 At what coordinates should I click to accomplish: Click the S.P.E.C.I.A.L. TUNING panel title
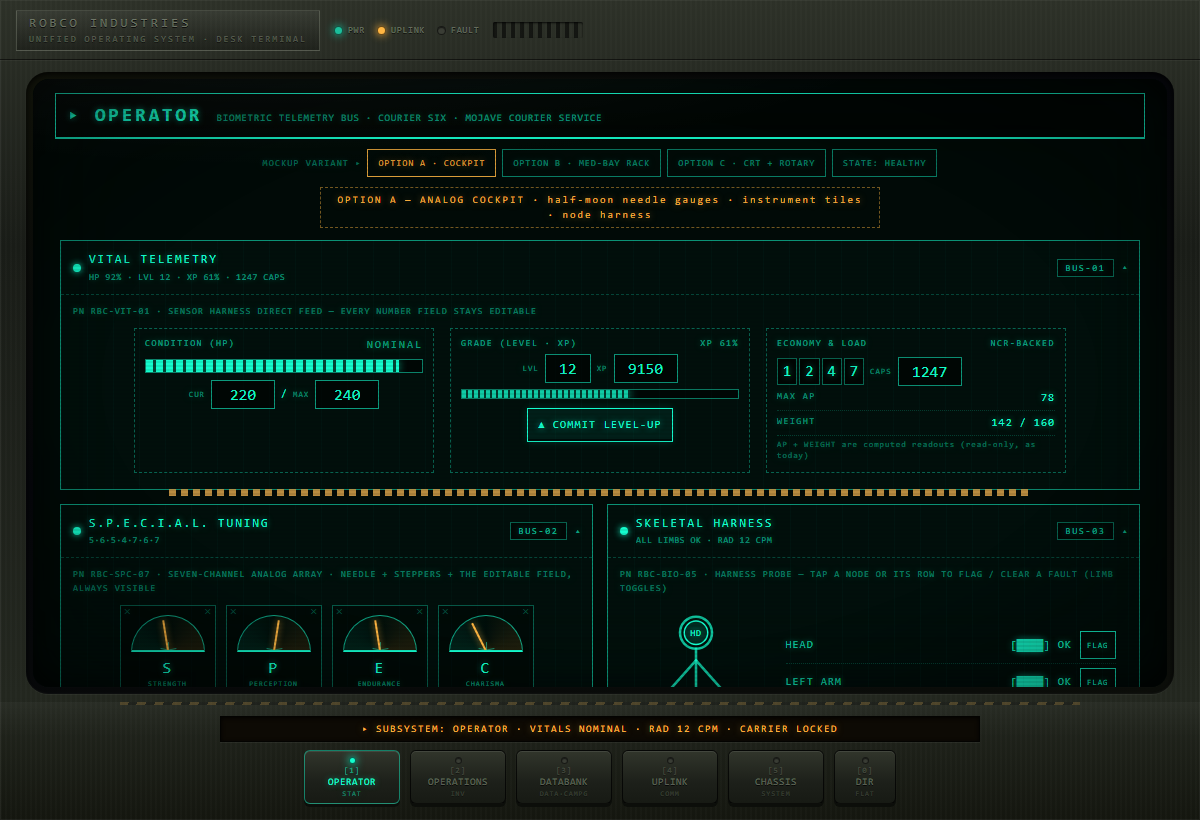point(179,523)
